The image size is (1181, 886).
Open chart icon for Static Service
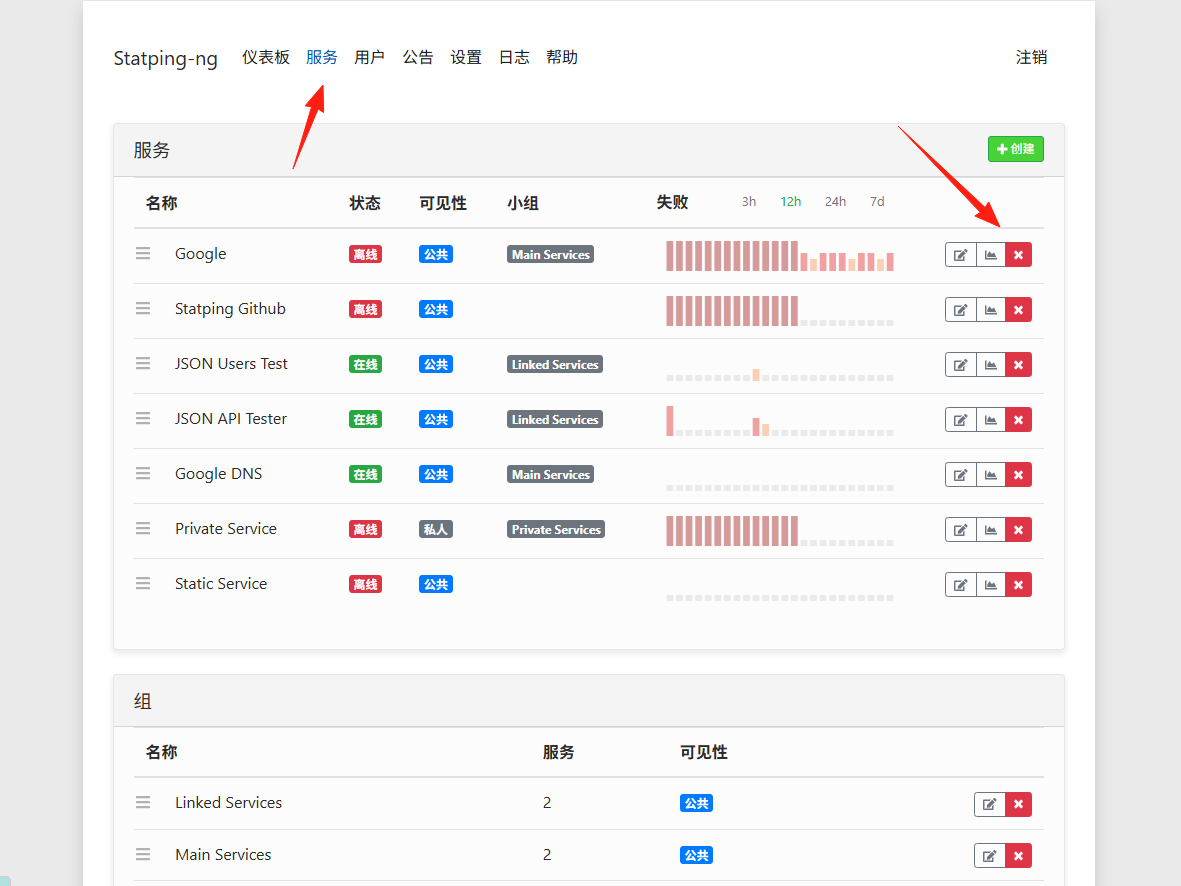point(990,585)
